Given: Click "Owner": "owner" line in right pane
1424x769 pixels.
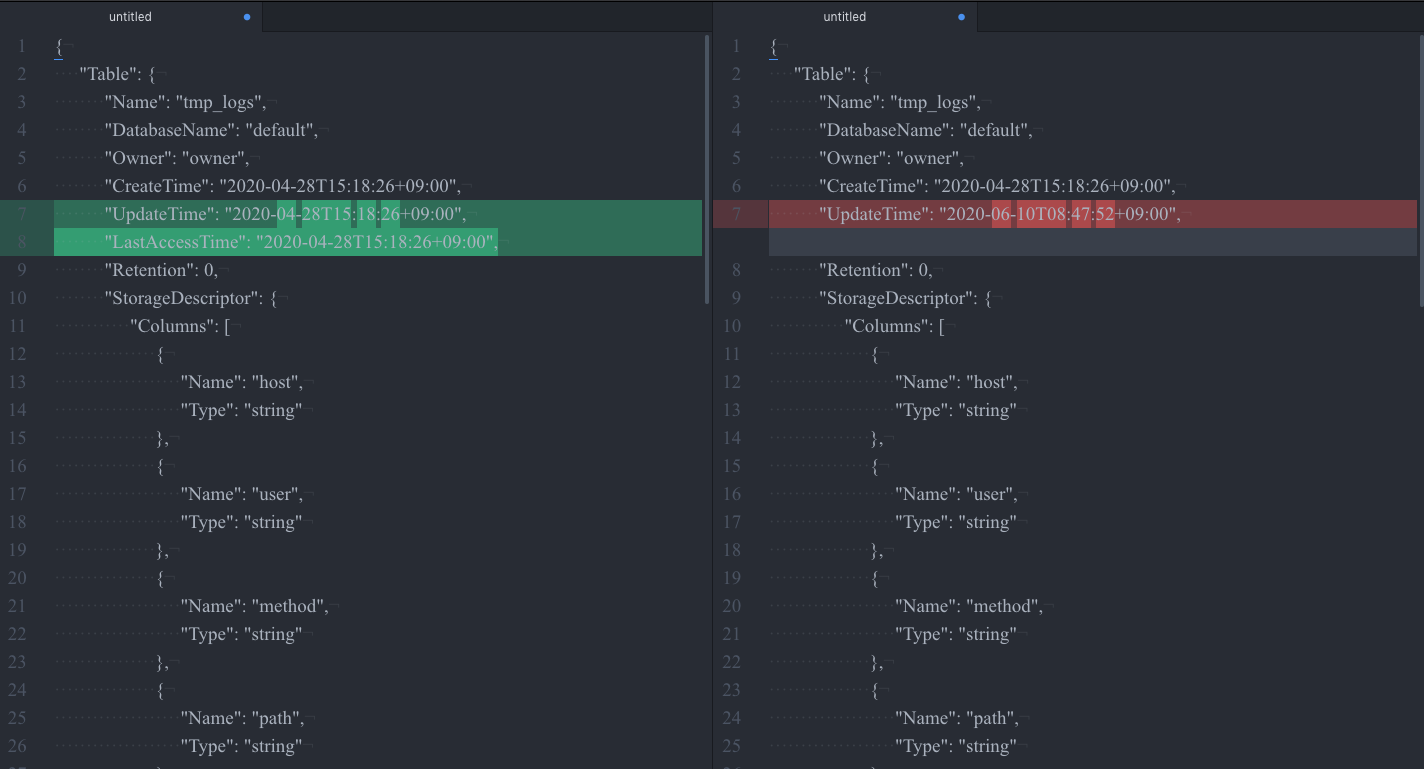Looking at the screenshot, I should coord(891,158).
